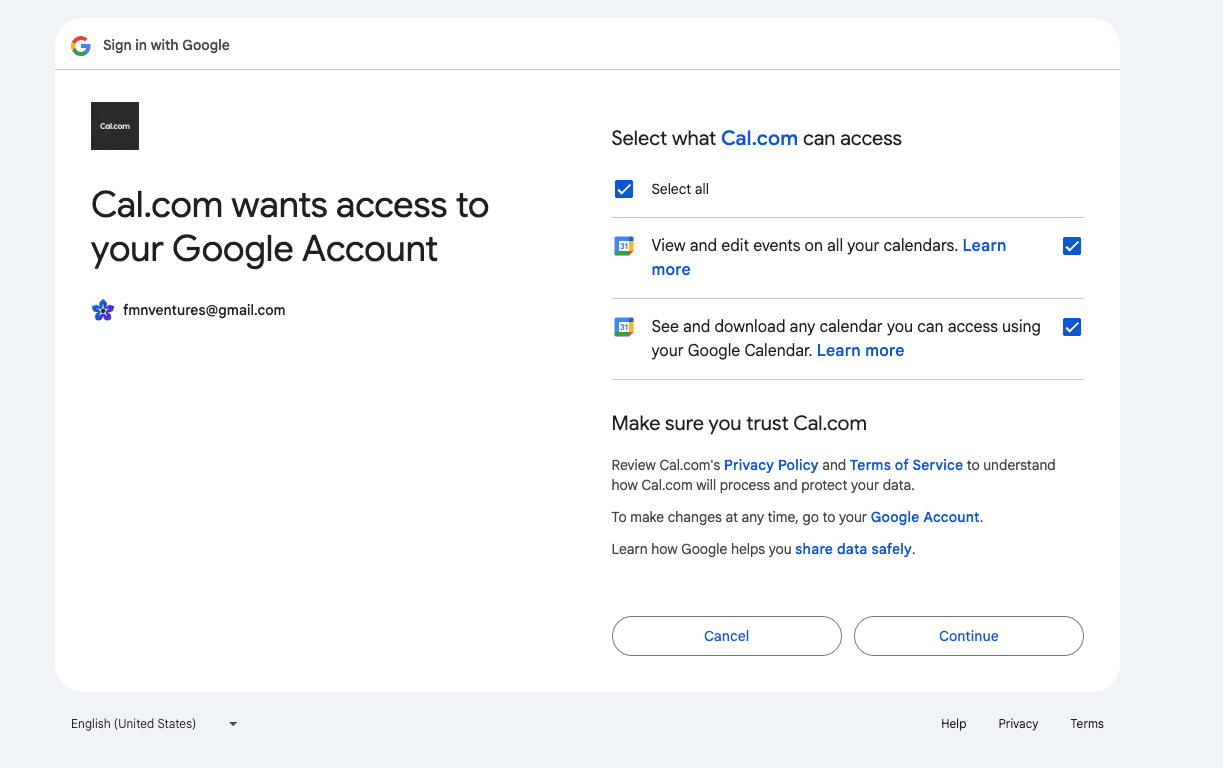The image size is (1223, 768).
Task: Click the Calendar icon beside view and edit events
Action: 624,246
